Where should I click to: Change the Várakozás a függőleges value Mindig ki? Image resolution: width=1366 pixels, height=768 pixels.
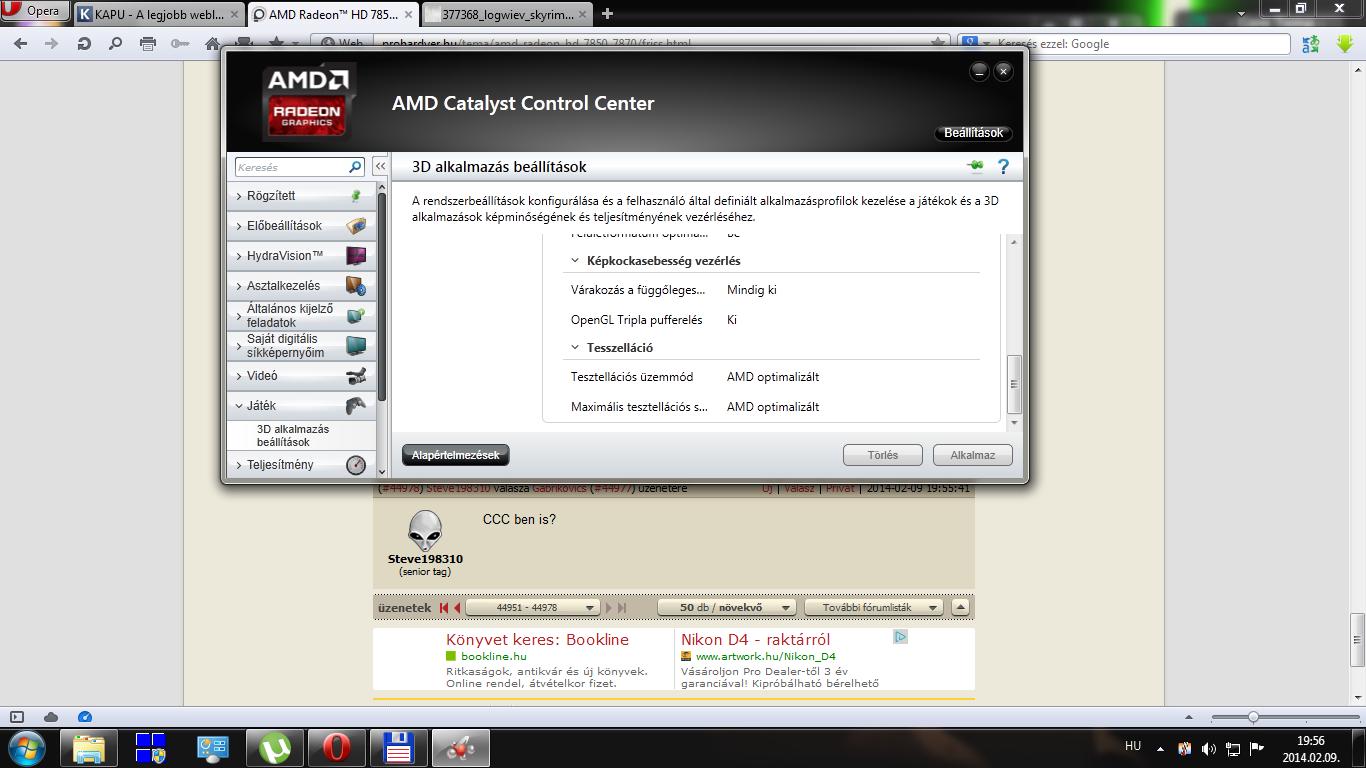pos(752,290)
